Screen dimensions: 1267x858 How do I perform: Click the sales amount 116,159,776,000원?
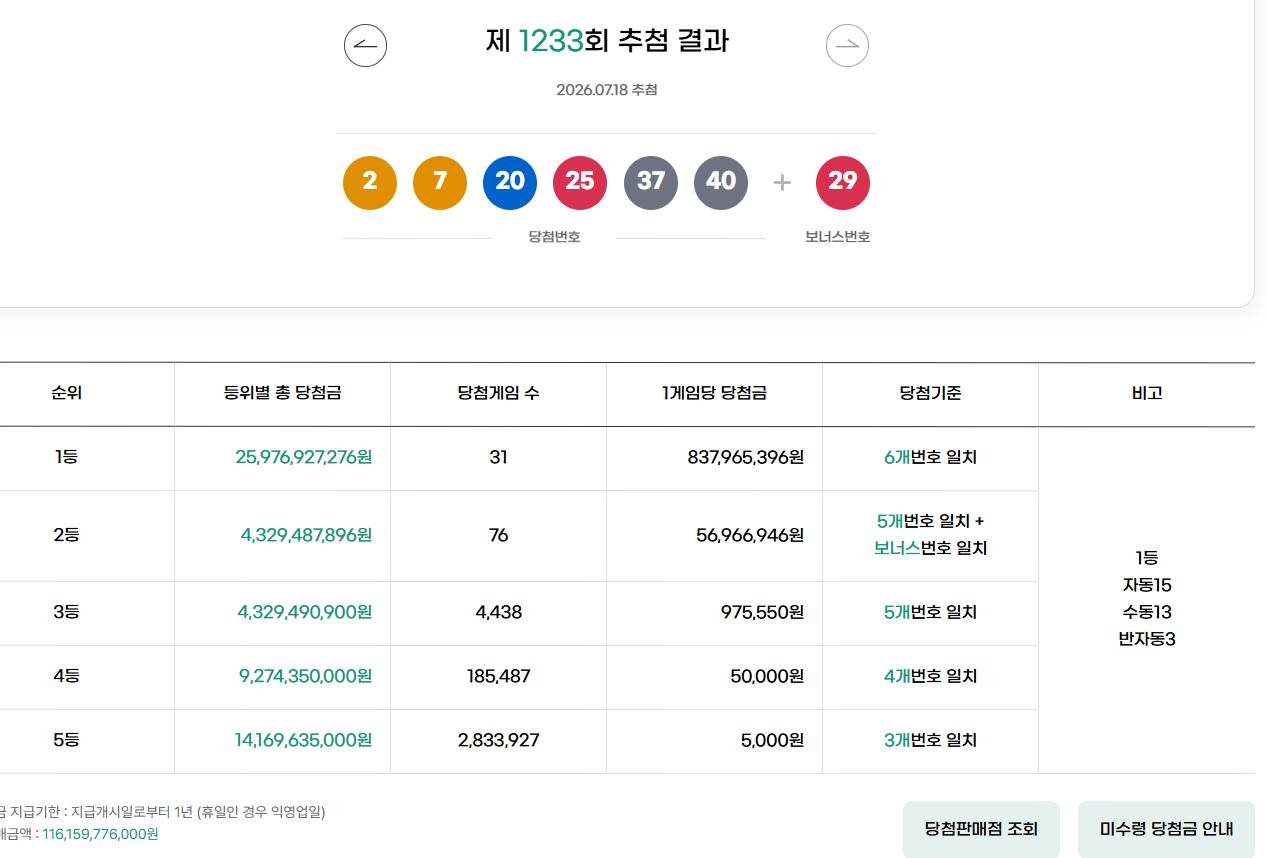(100, 834)
